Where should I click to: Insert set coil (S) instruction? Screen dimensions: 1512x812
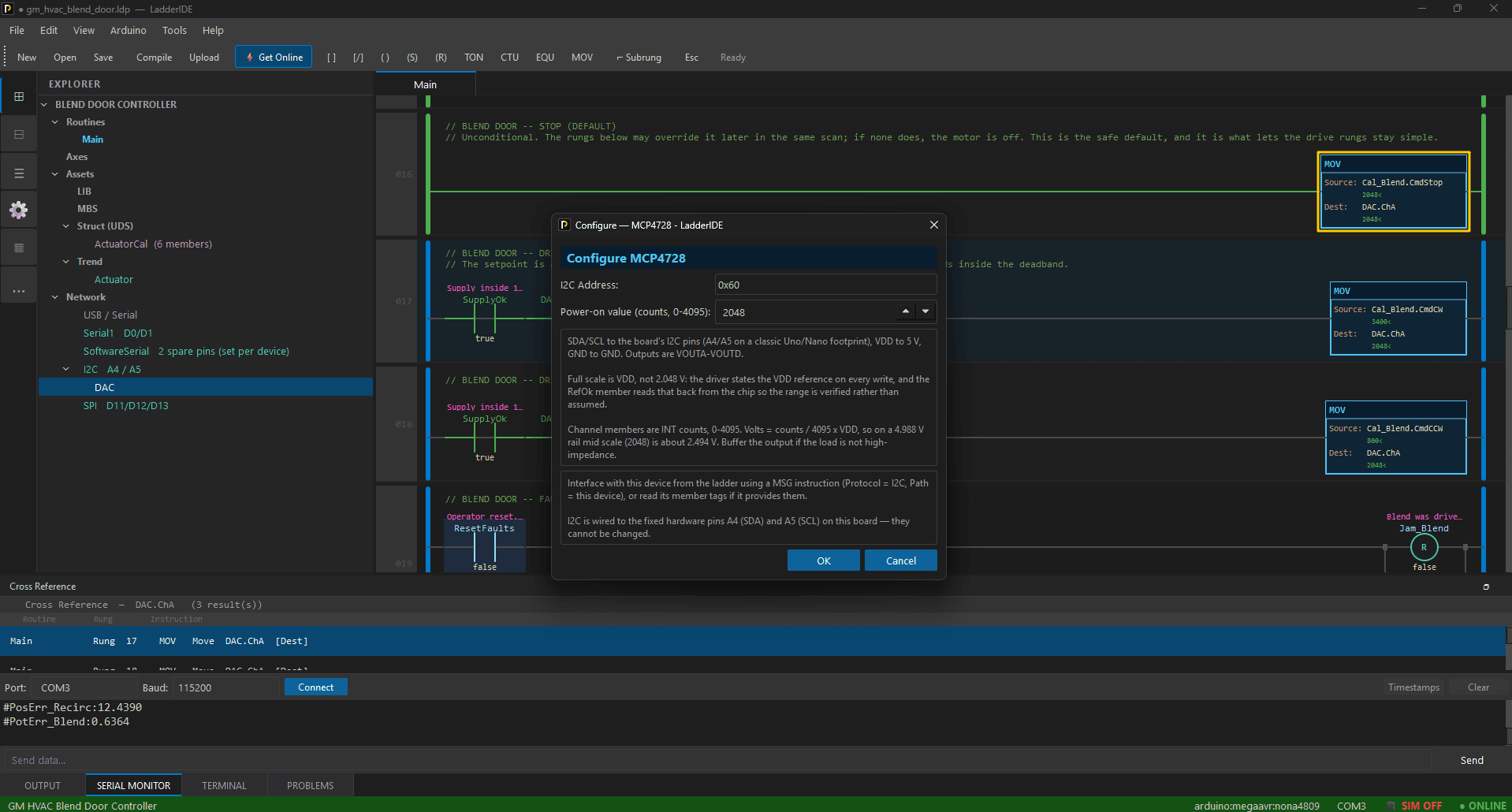click(x=412, y=58)
